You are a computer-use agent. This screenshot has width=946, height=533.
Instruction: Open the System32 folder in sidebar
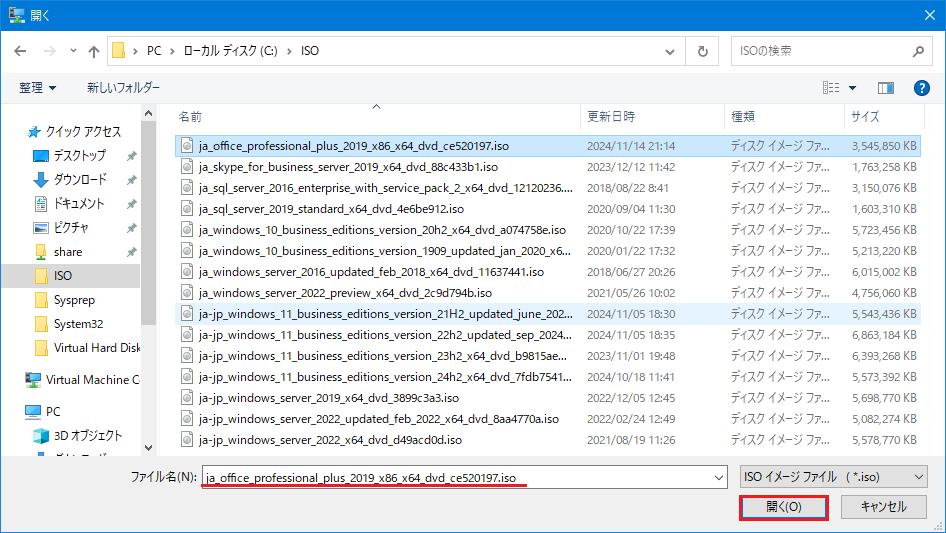[x=78, y=324]
